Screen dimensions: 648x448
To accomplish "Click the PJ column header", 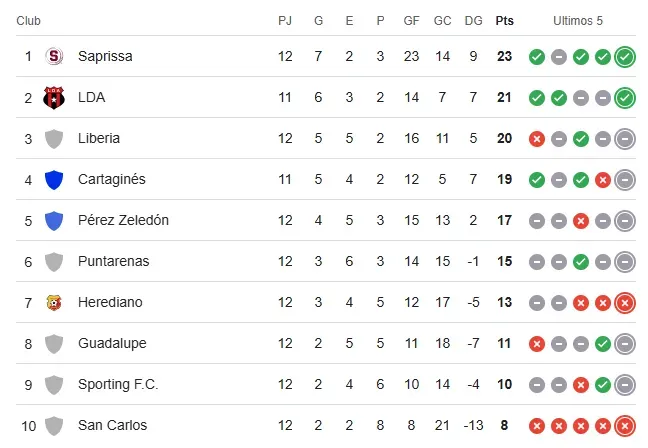I will [285, 21].
